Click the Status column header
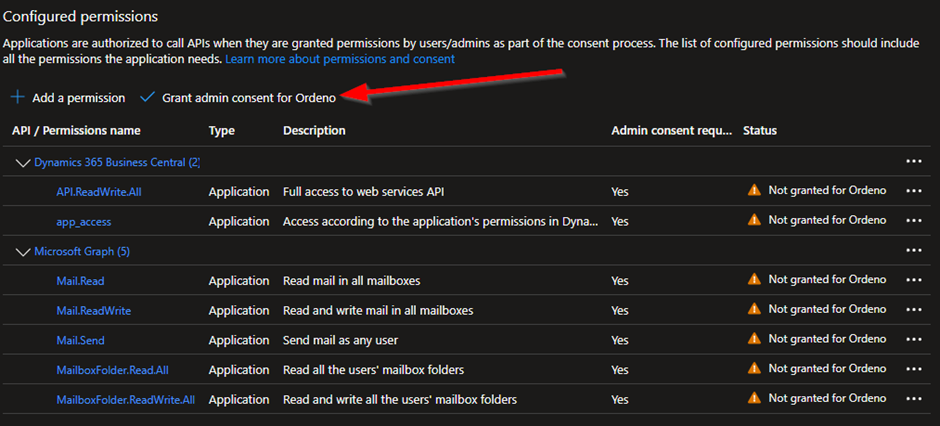940x426 pixels. pyautogui.click(x=760, y=131)
